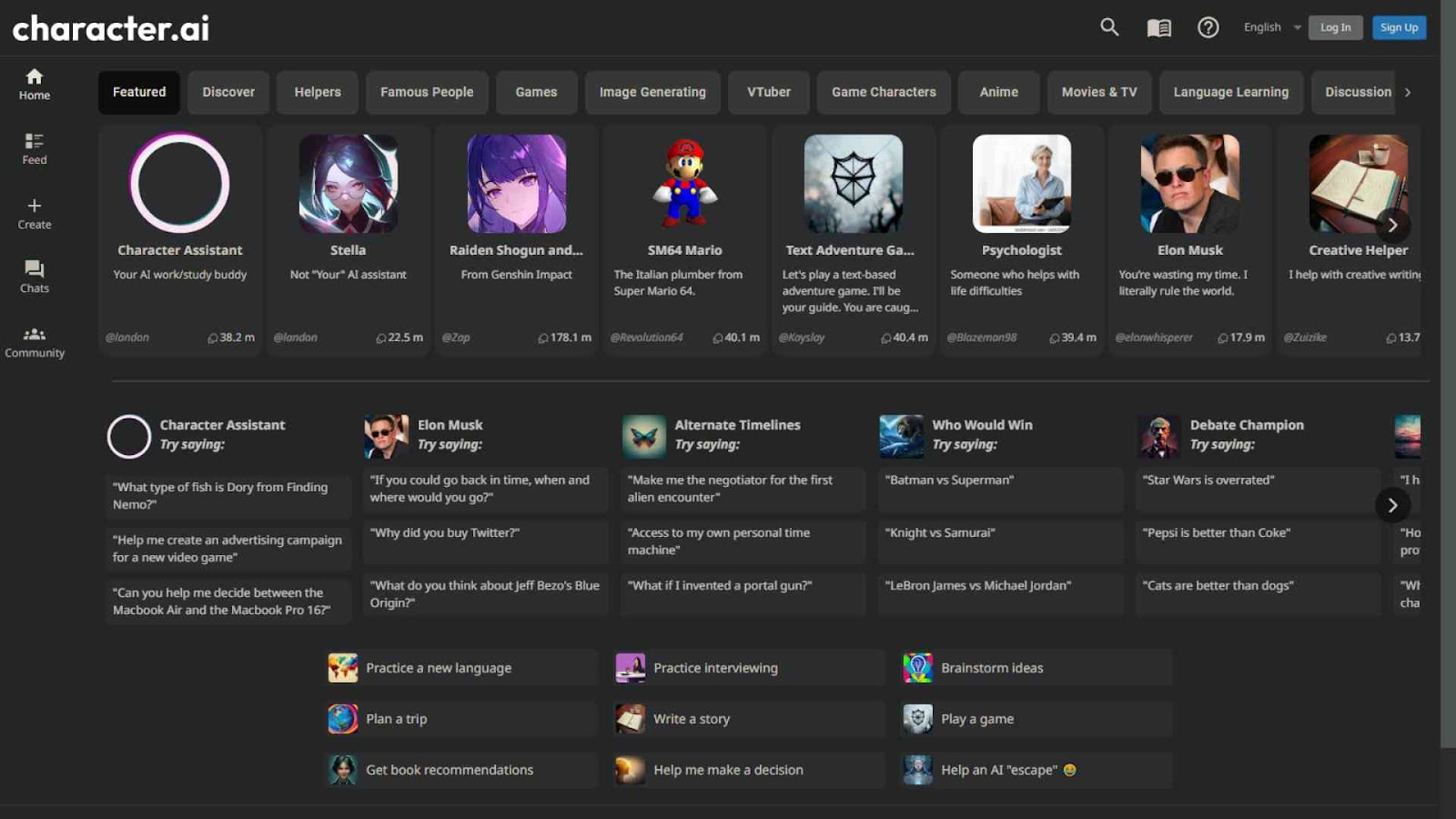Choose "What if I invented a portal gun?"
The height and width of the screenshot is (819, 1456).
coord(743,594)
